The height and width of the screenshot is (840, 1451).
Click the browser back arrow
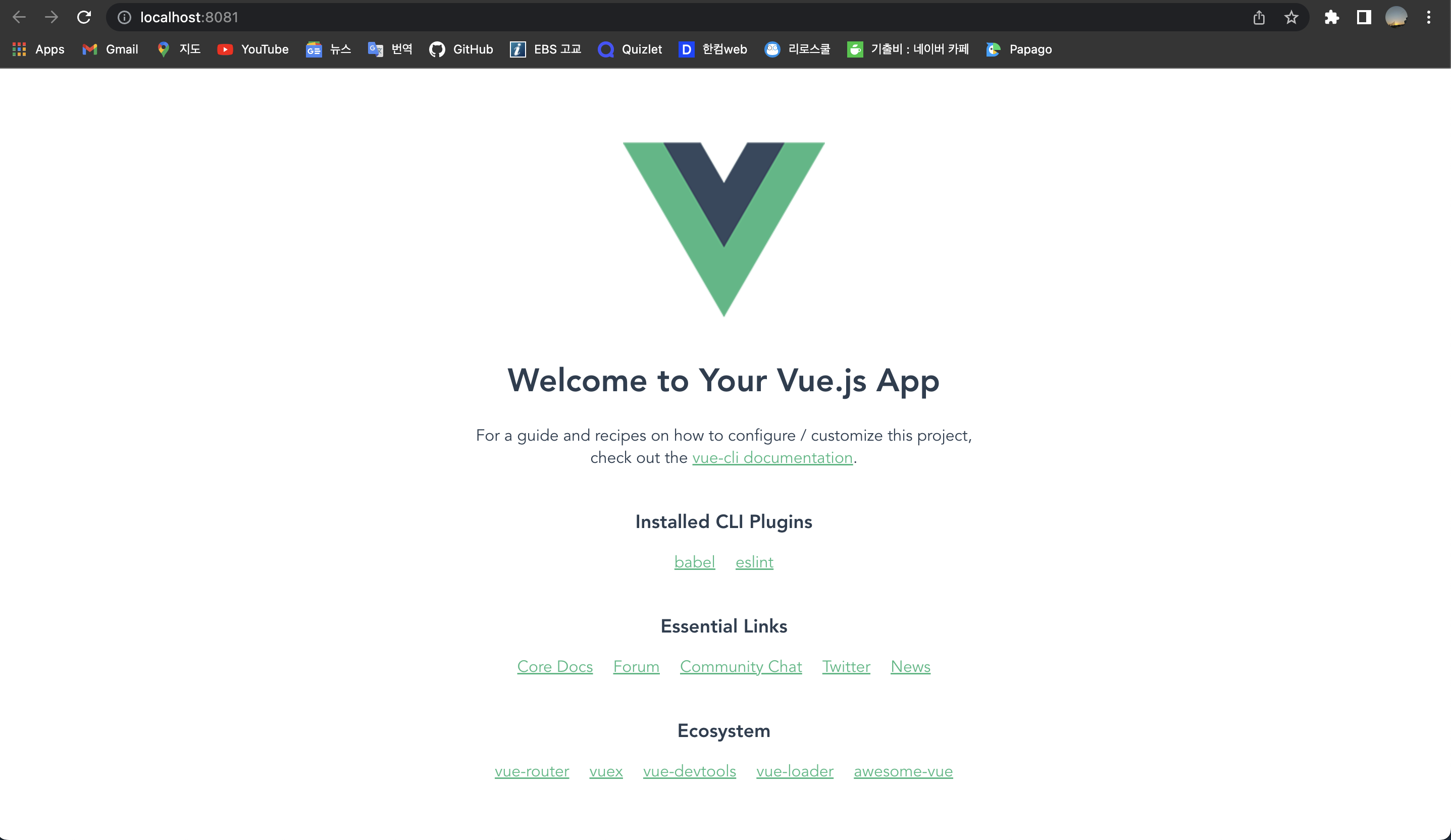(19, 17)
